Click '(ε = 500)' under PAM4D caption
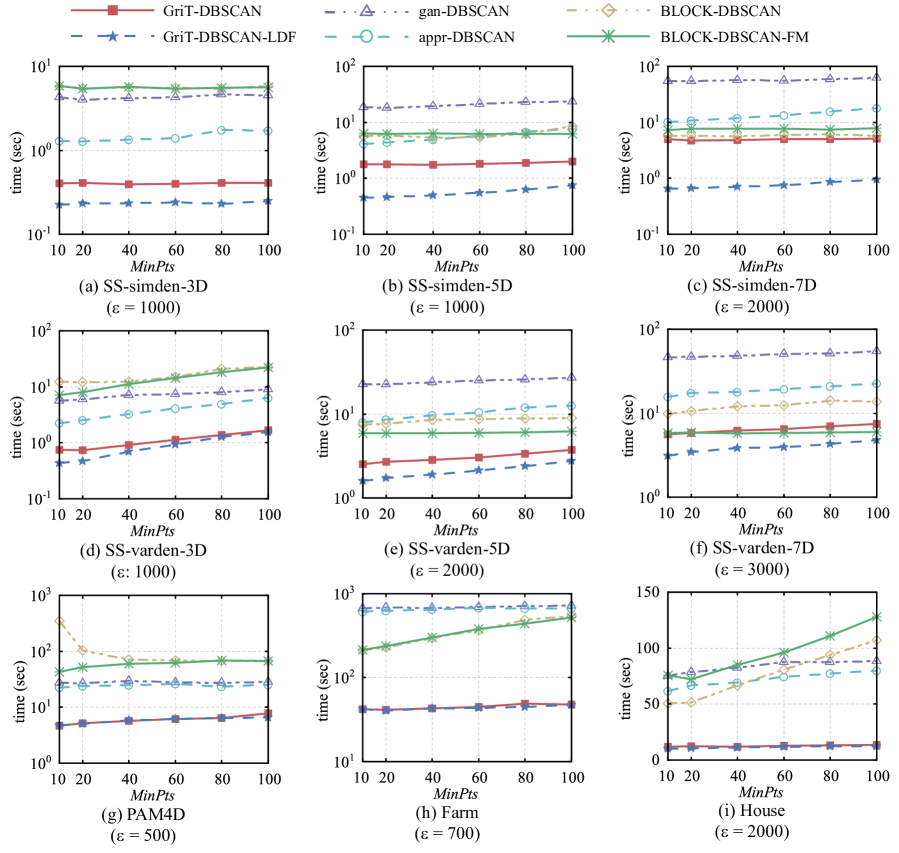899x853 pixels. pos(143,836)
